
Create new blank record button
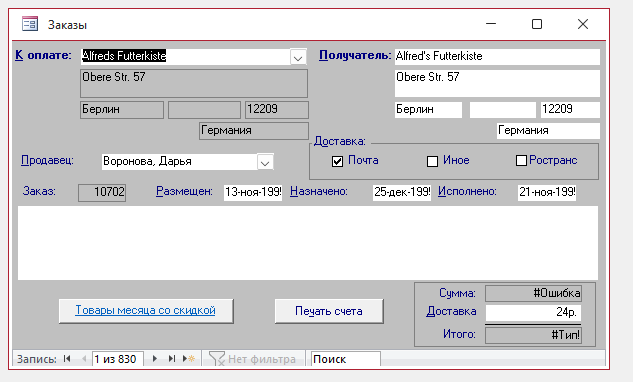189,359
